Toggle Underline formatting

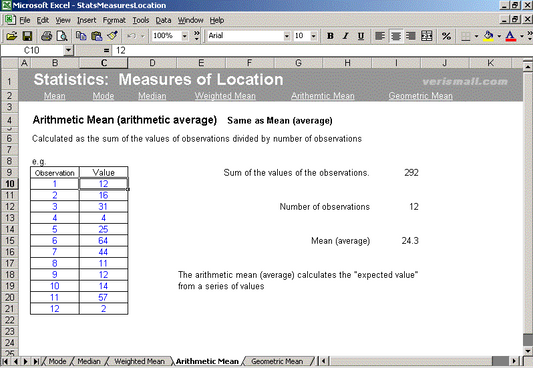point(361,36)
